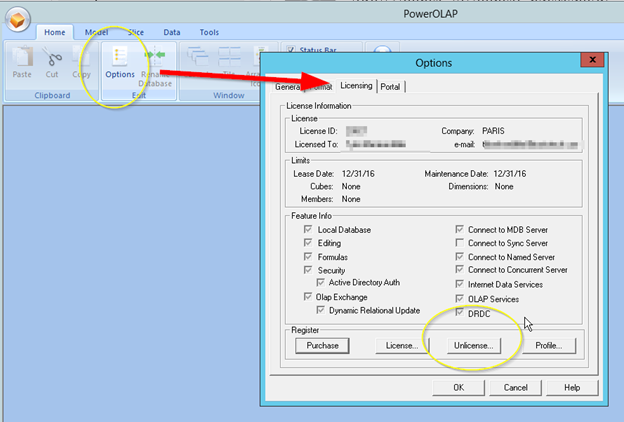Toggle Connect to MDB Server checkbox
This screenshot has width=624, height=422.
460,229
